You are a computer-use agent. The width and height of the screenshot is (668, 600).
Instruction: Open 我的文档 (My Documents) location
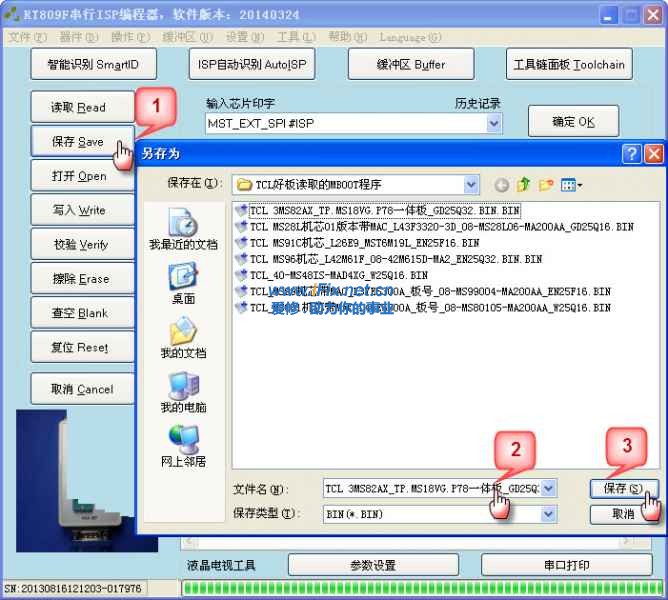[x=183, y=338]
